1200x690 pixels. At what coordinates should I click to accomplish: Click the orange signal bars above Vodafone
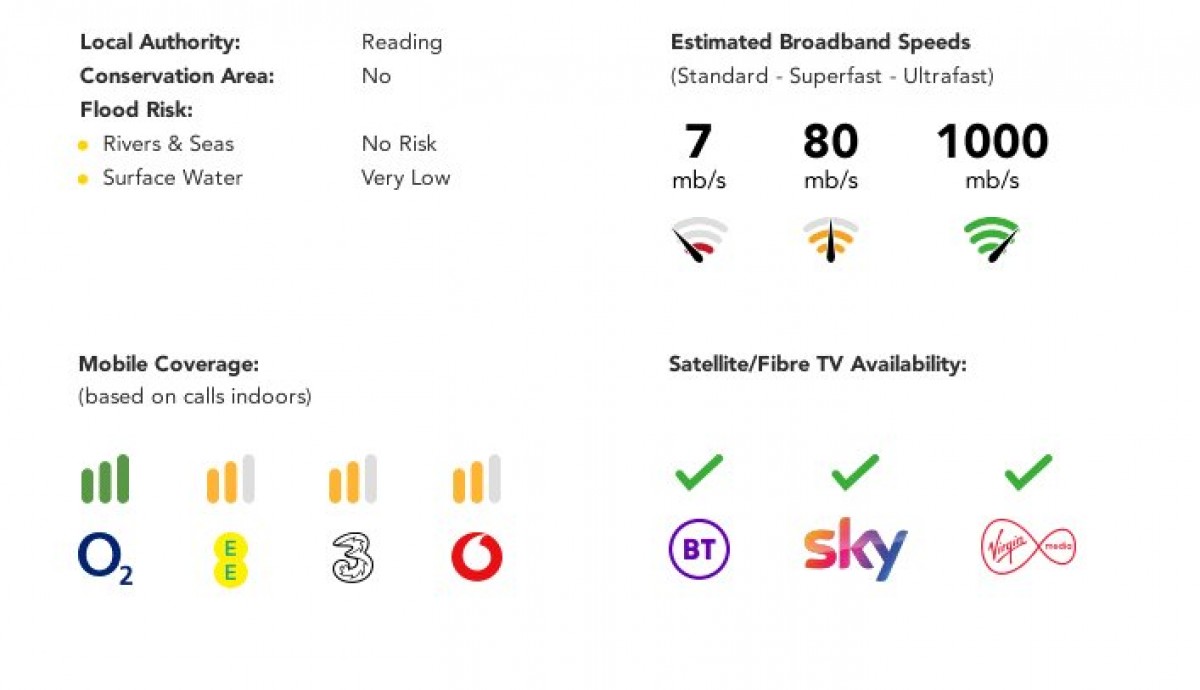477,479
